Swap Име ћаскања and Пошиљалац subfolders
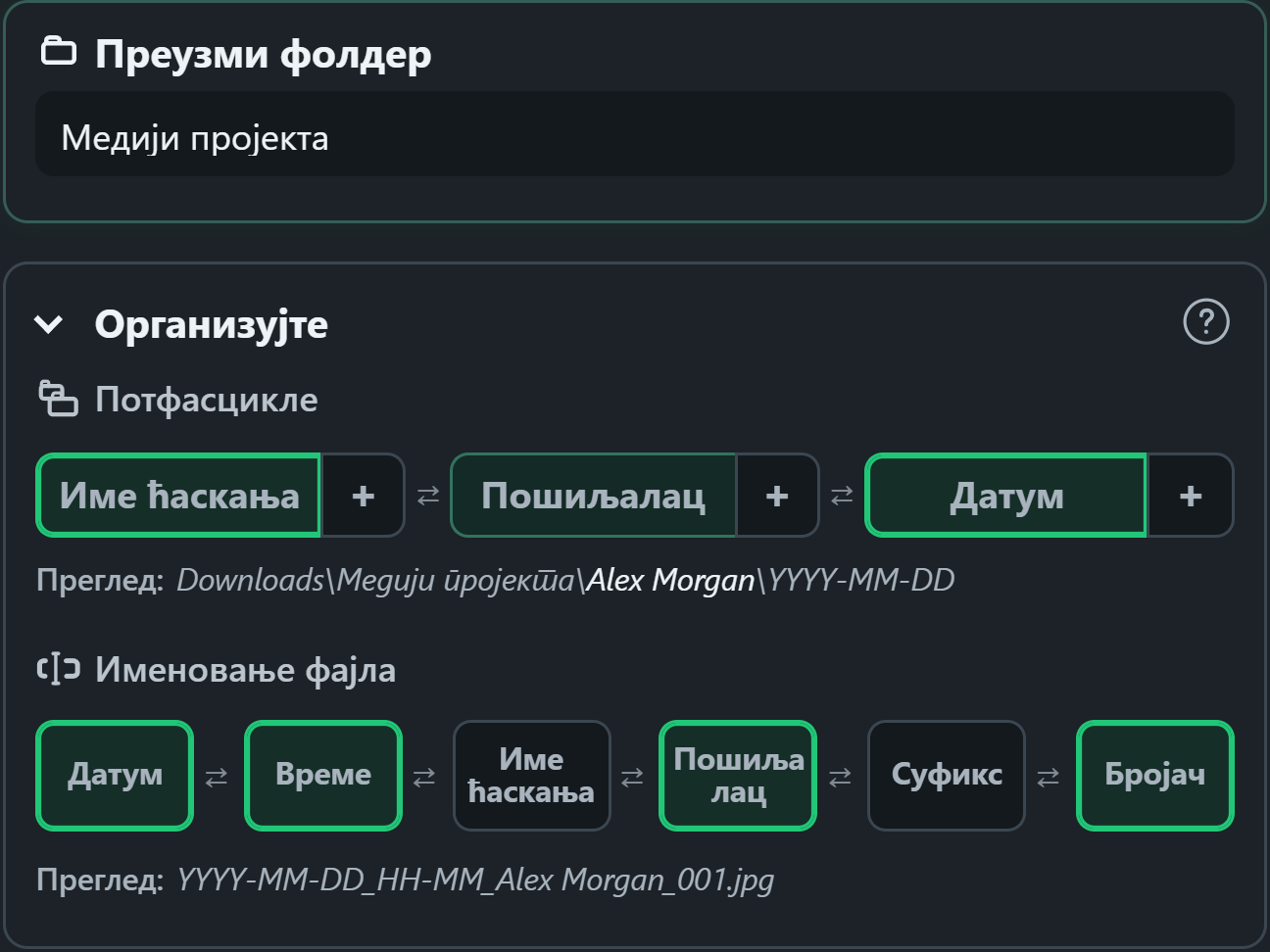Image resolution: width=1270 pixels, height=952 pixels. 428,496
